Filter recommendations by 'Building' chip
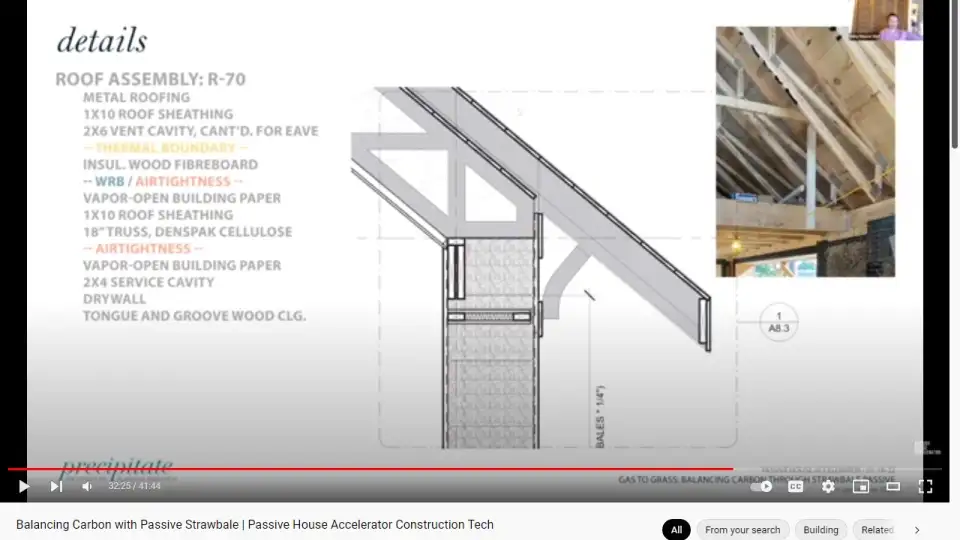The height and width of the screenshot is (540, 960). point(821,530)
